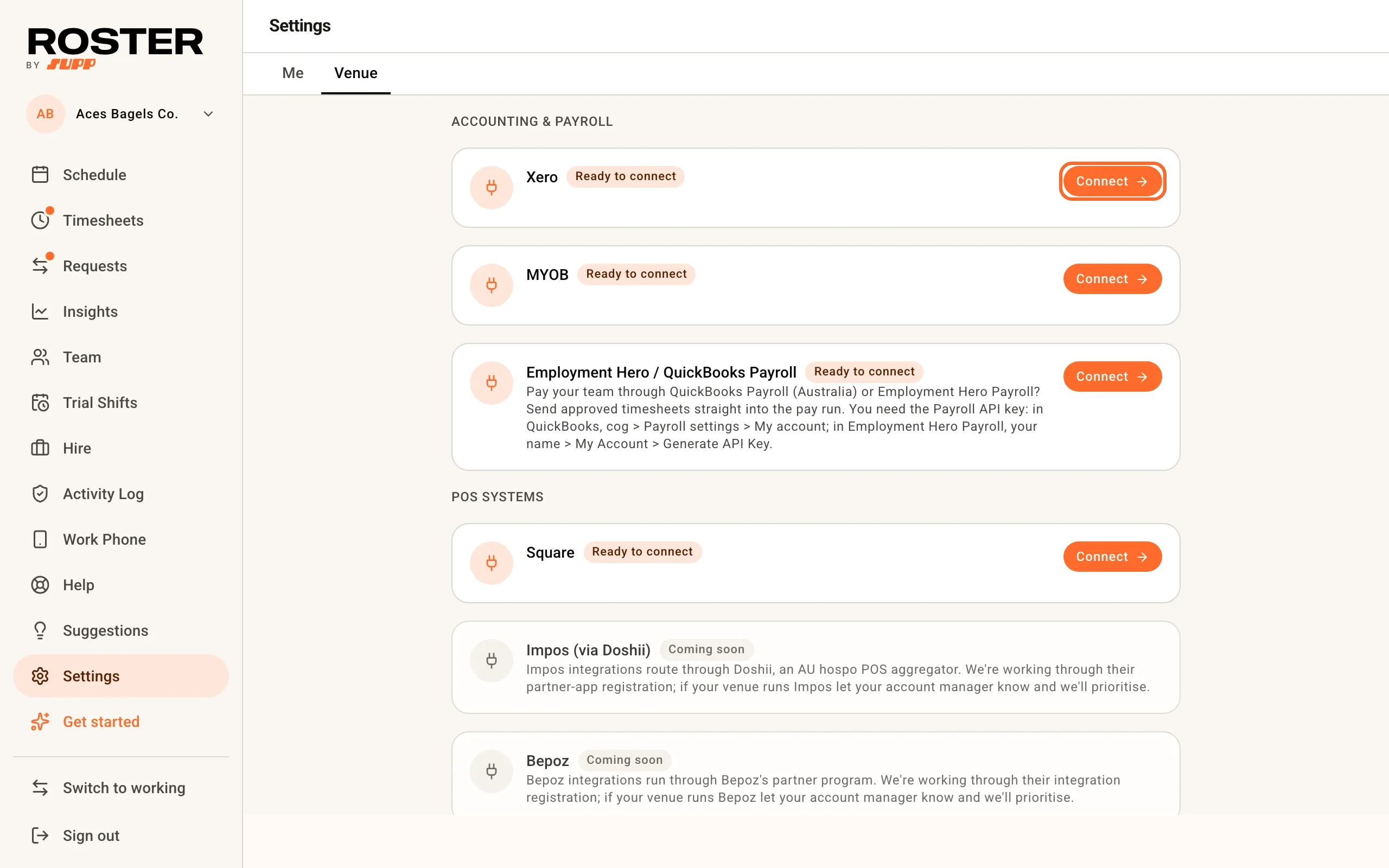Click the 'Employment Hero / QuickBooks Payroll' title
Image resolution: width=1389 pixels, height=868 pixels.
click(x=661, y=373)
